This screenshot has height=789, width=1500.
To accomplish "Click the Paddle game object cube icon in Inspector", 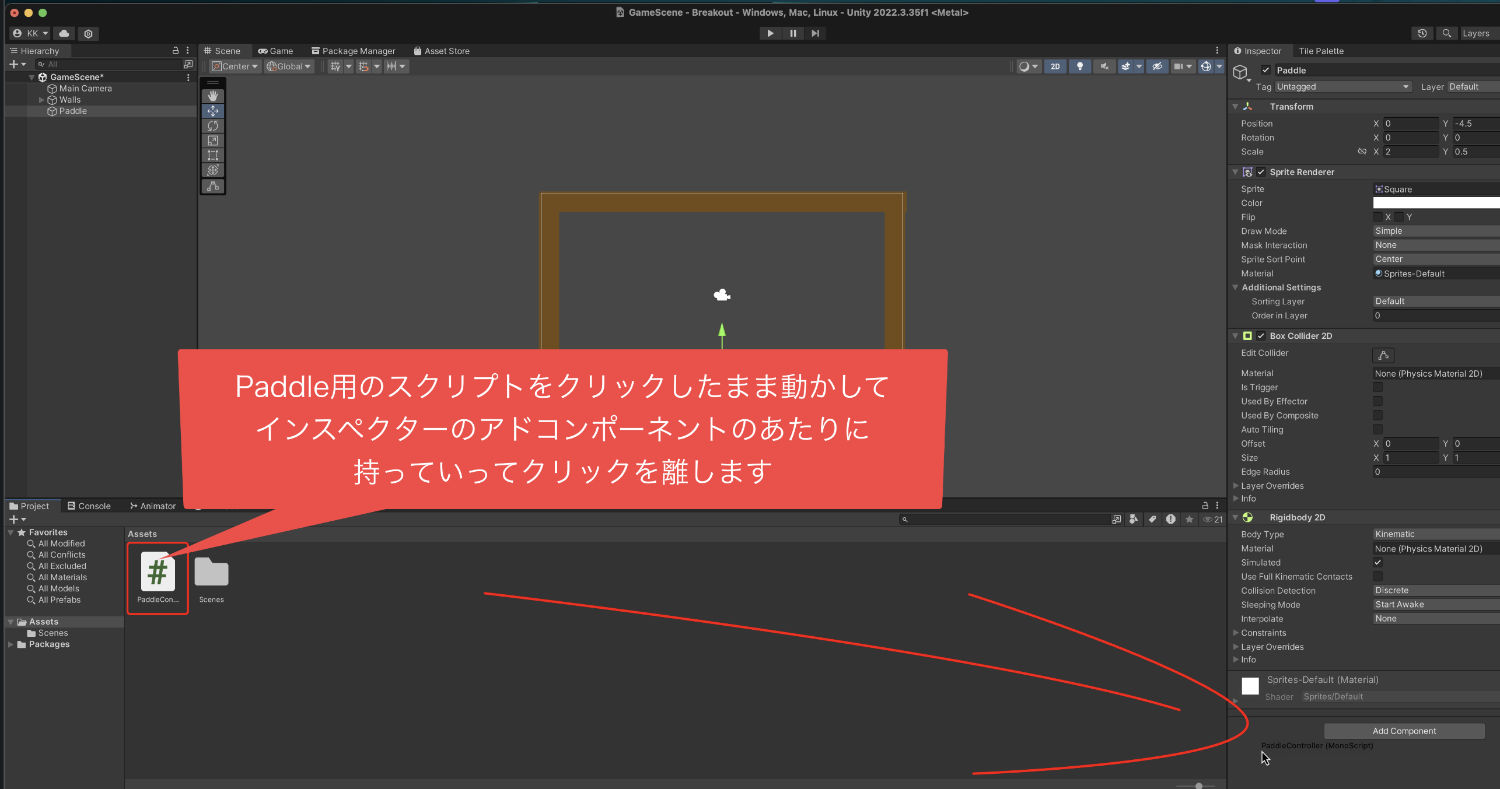I will click(x=1241, y=73).
